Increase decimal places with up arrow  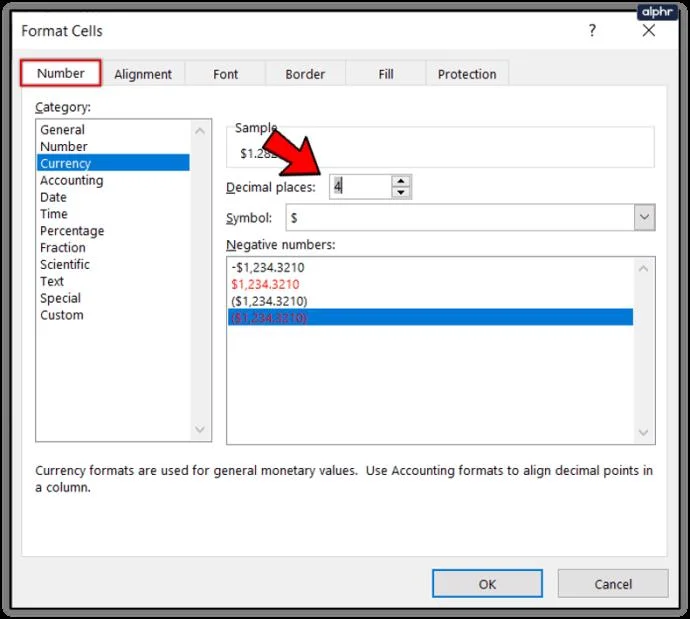click(400, 181)
